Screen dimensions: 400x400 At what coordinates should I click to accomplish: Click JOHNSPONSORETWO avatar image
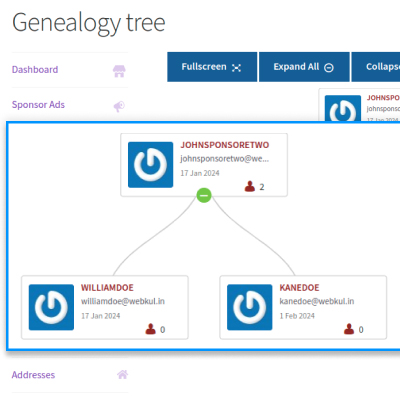click(151, 165)
